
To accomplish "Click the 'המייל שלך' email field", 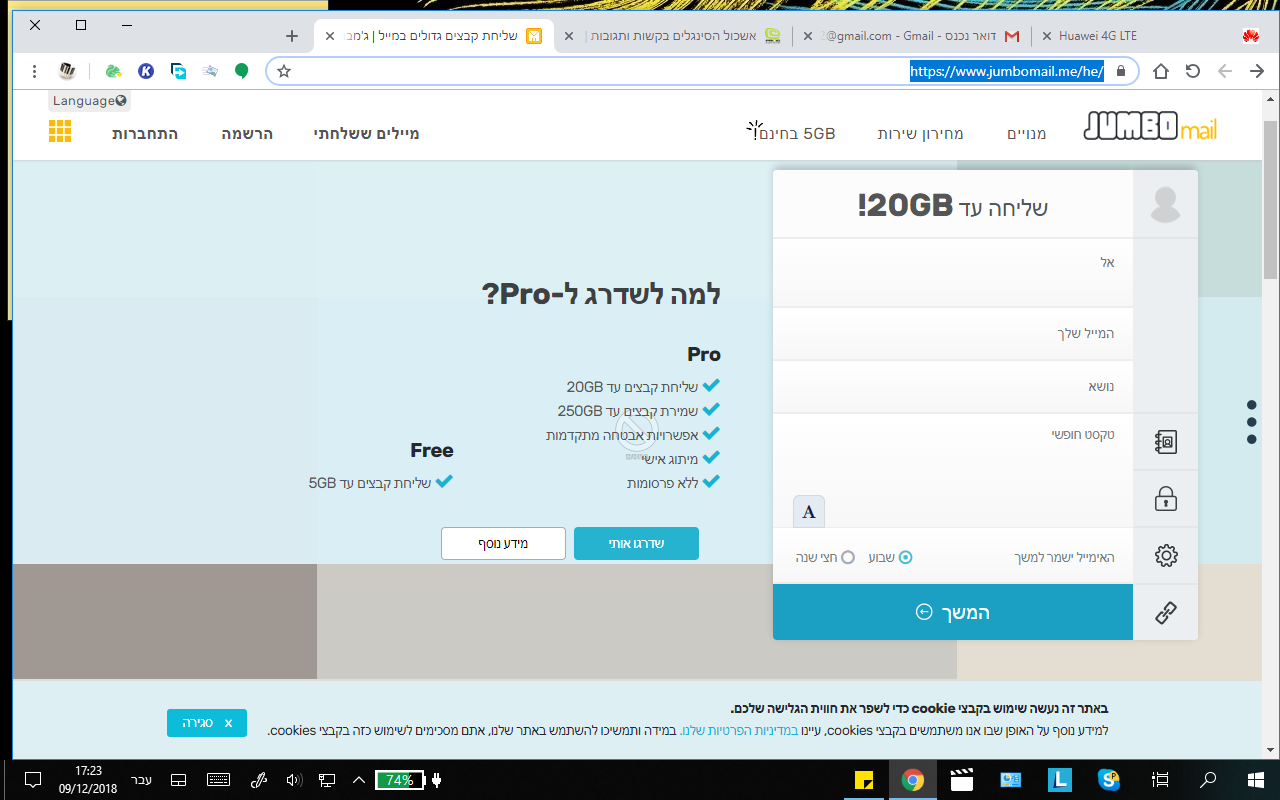I will point(953,334).
